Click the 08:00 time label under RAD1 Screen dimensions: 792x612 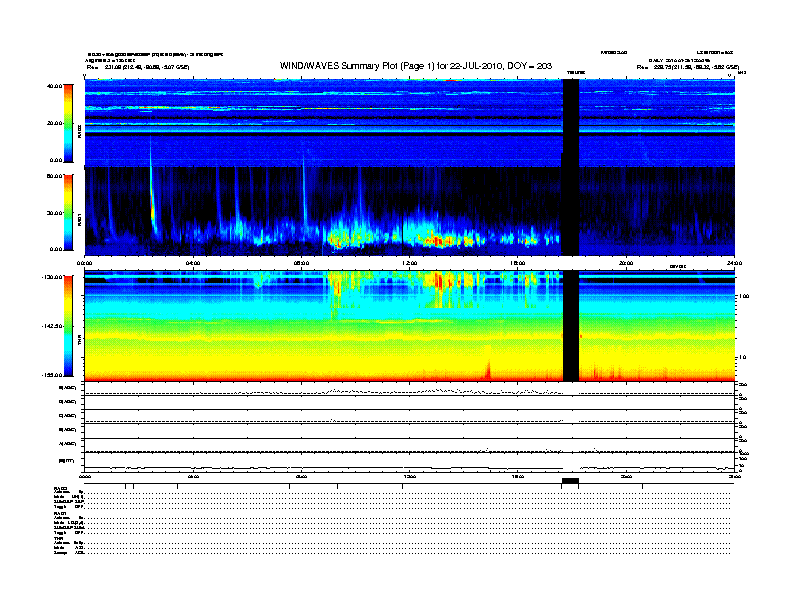pos(301,263)
